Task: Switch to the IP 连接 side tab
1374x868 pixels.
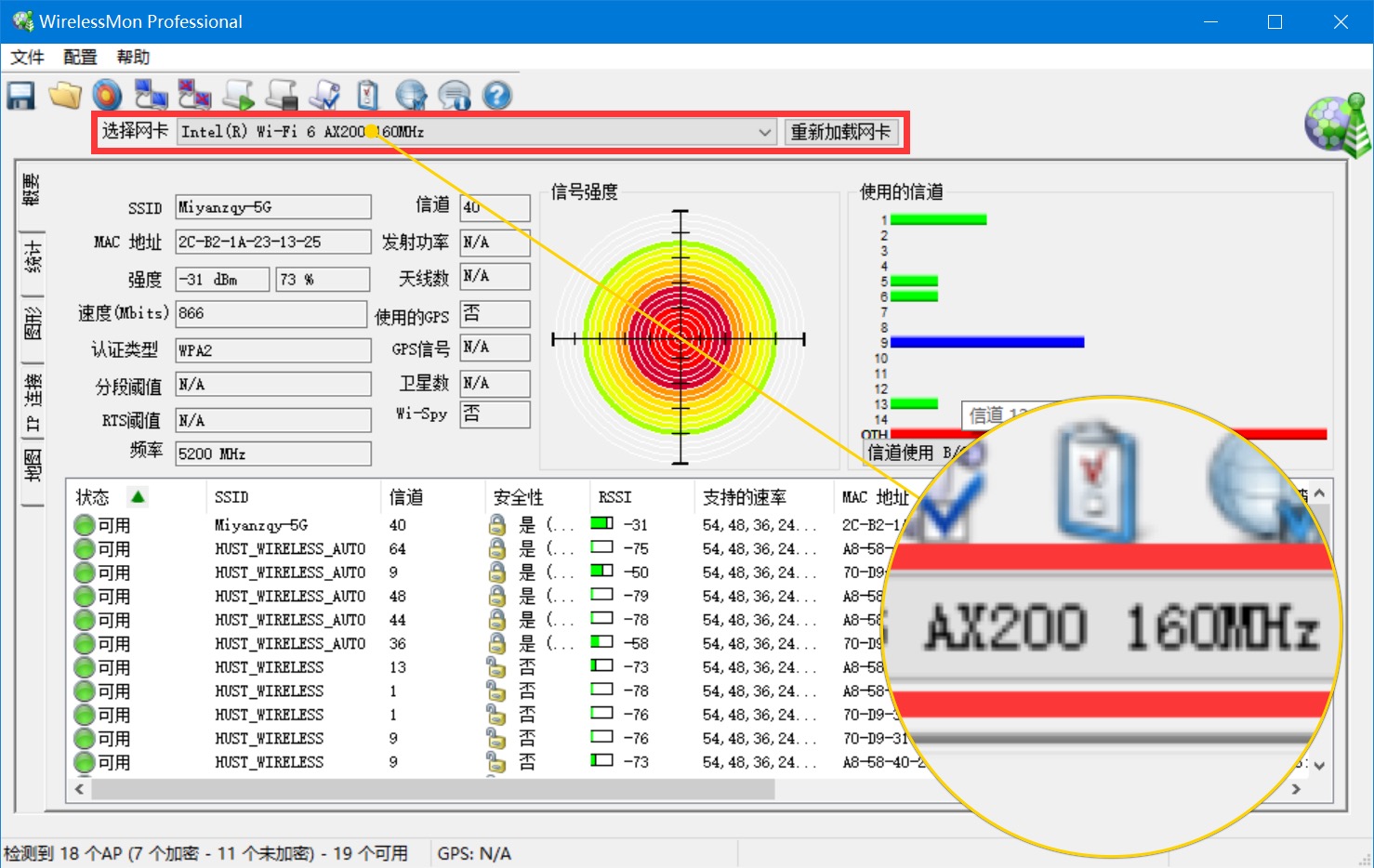Action: (33, 401)
